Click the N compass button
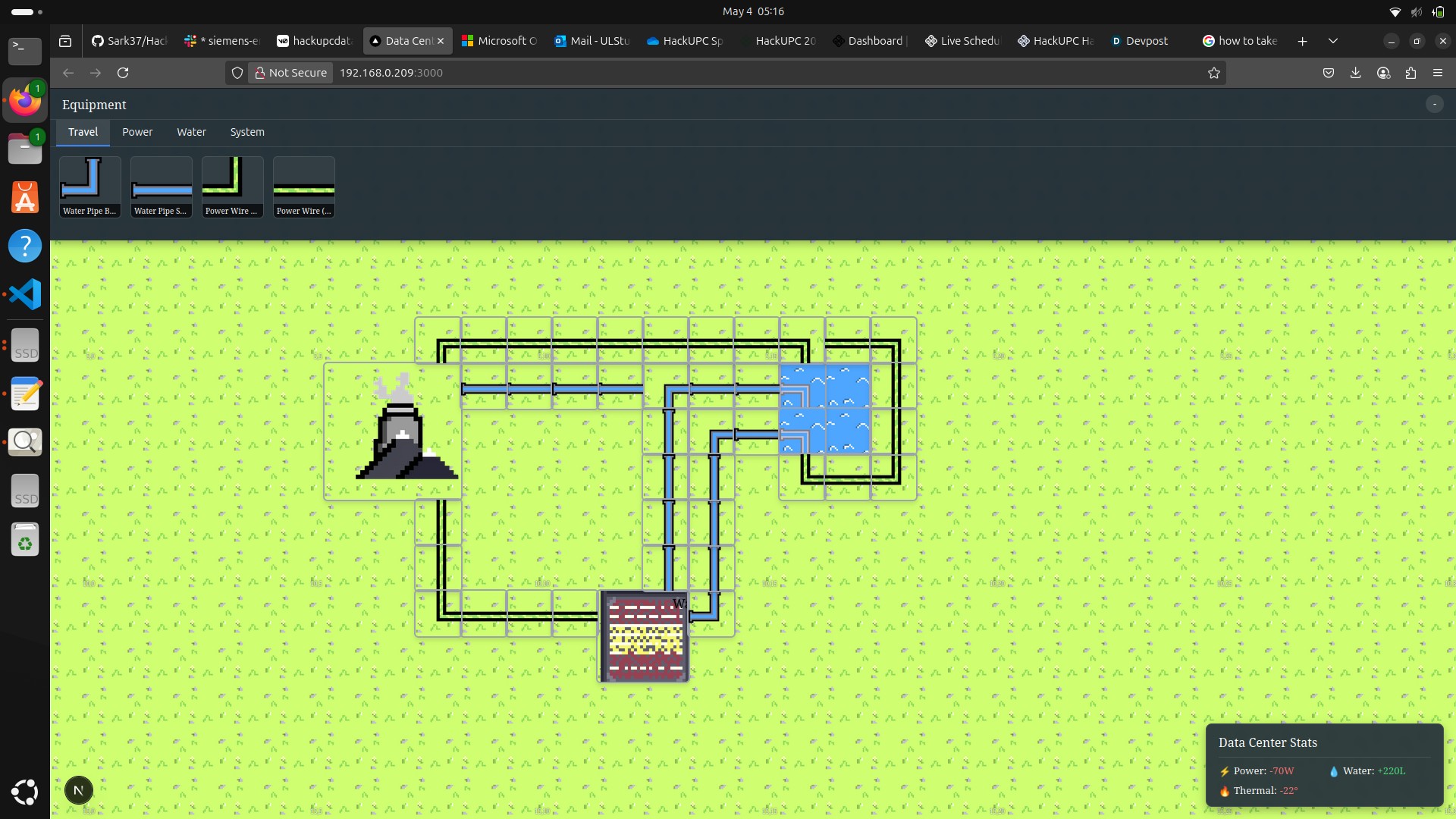1456x819 pixels. click(78, 790)
